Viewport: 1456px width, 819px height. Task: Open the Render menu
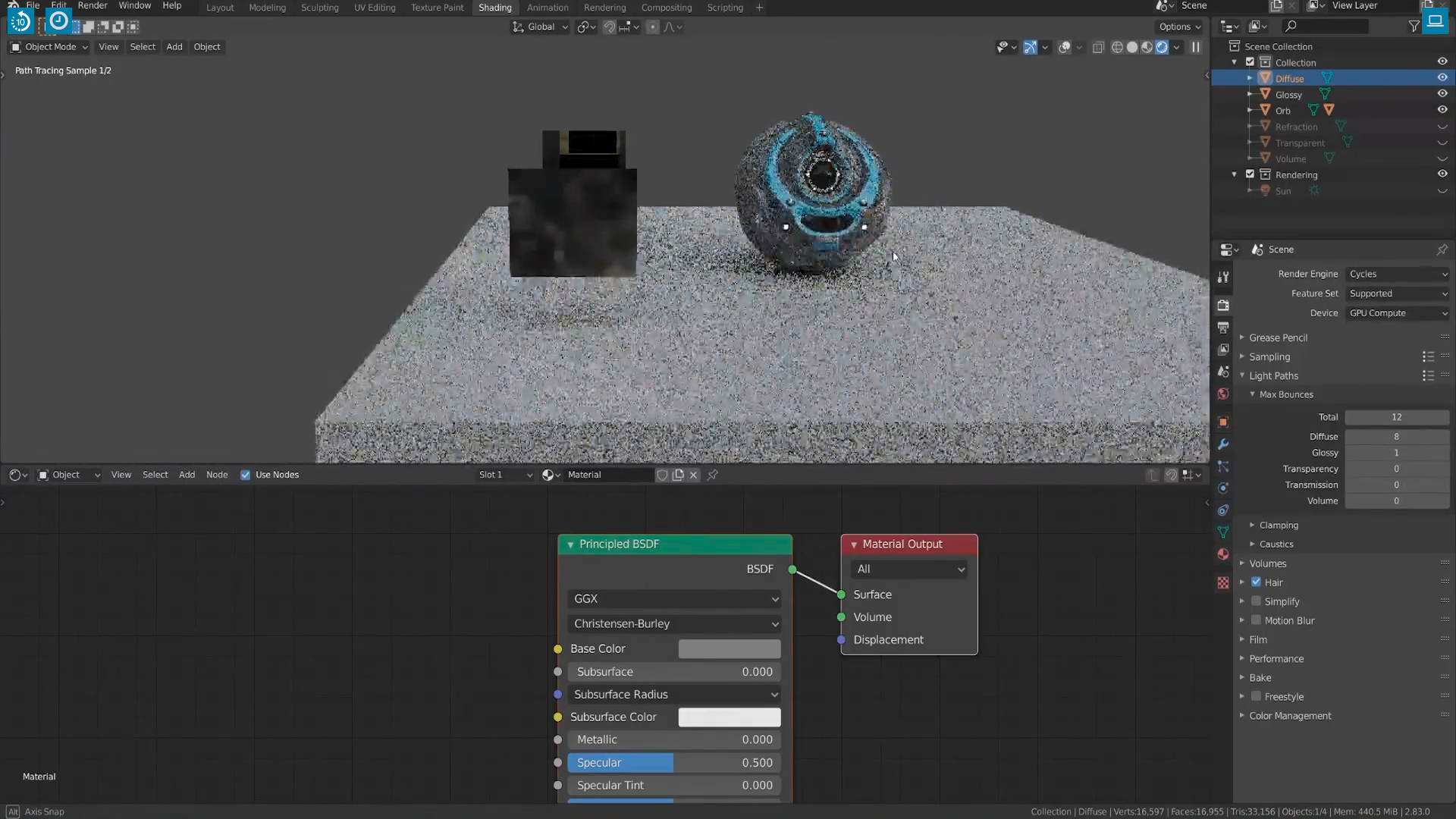[93, 5]
